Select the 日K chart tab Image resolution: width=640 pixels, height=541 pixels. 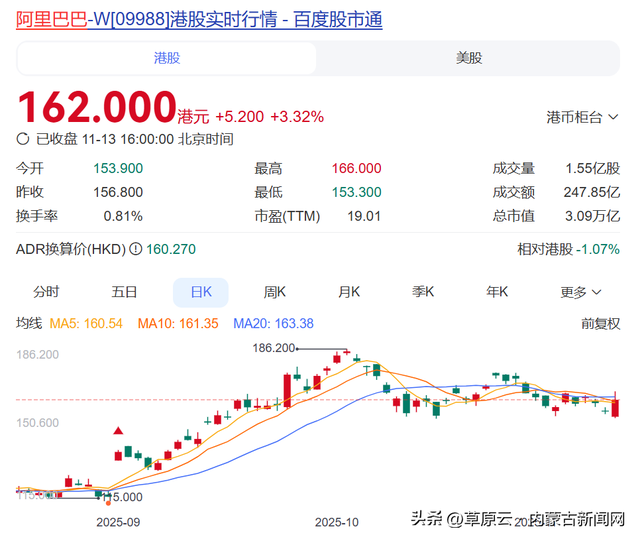point(201,292)
